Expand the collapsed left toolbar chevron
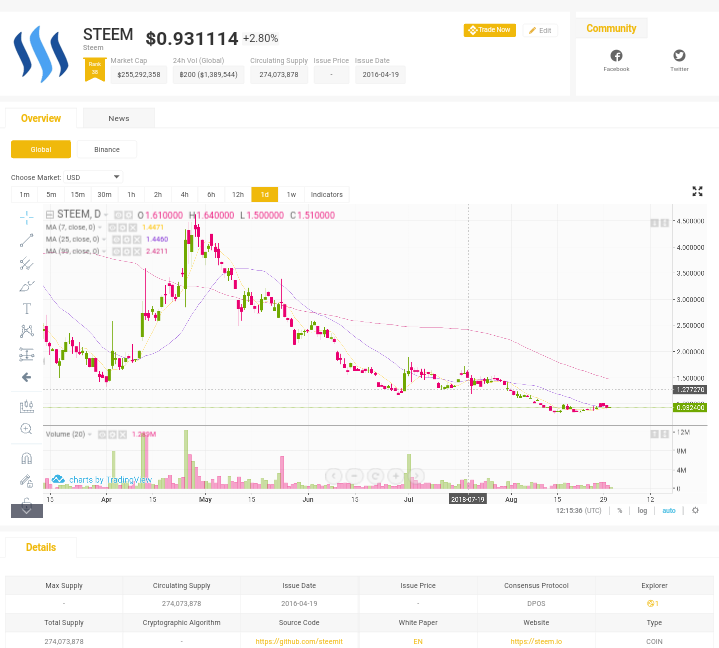 pyautogui.click(x=27, y=510)
